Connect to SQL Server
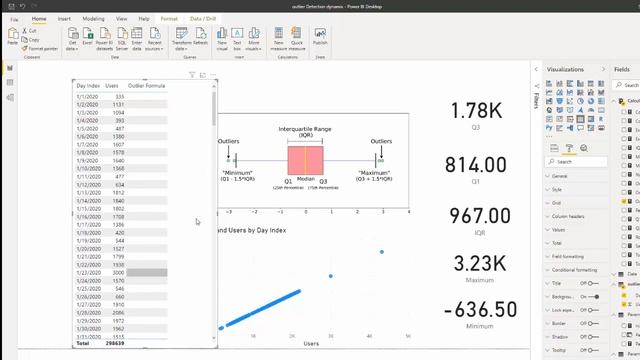Viewport: 640px width, 360px height. pyautogui.click(x=122, y=39)
